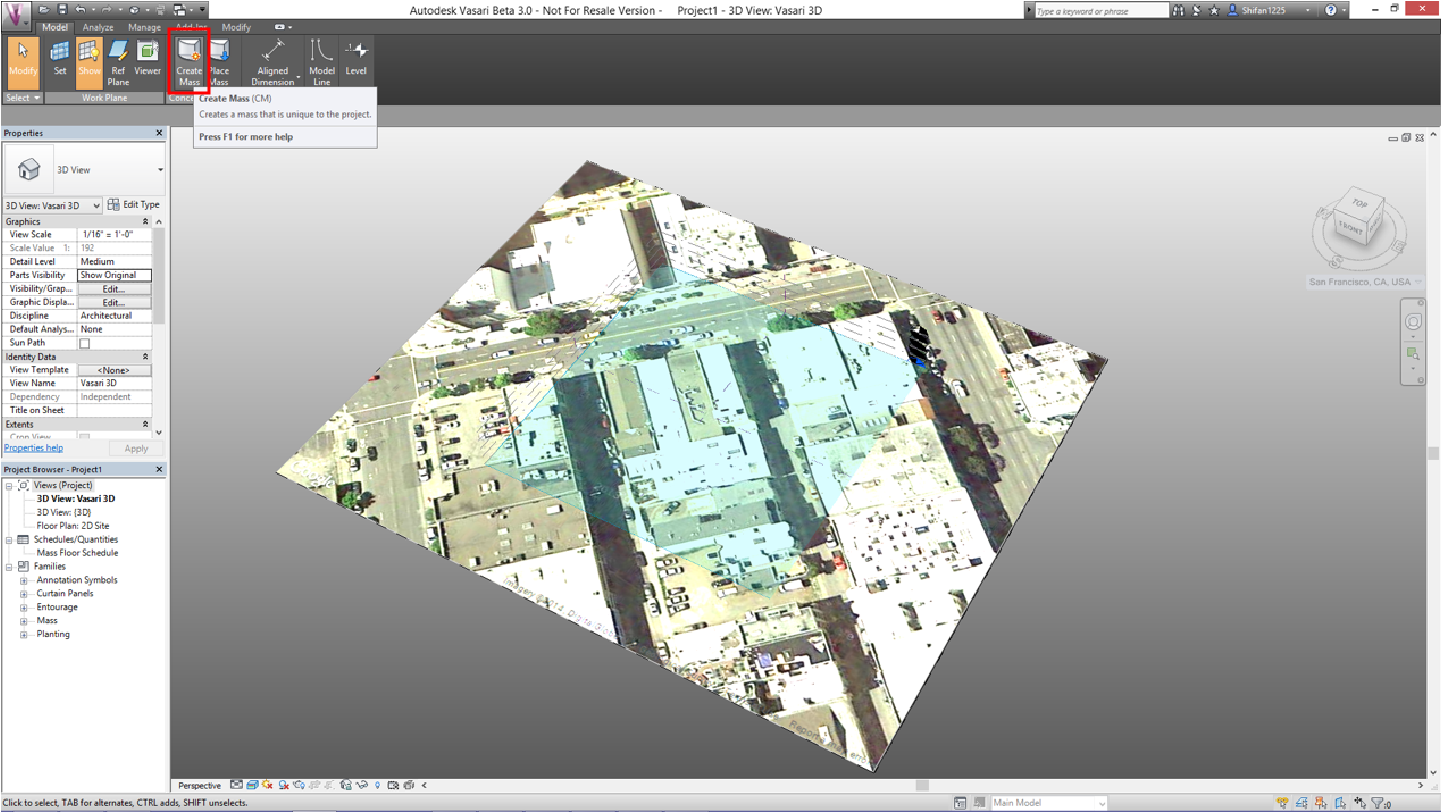Open the 3D View type selector dropdown

[x=160, y=170]
